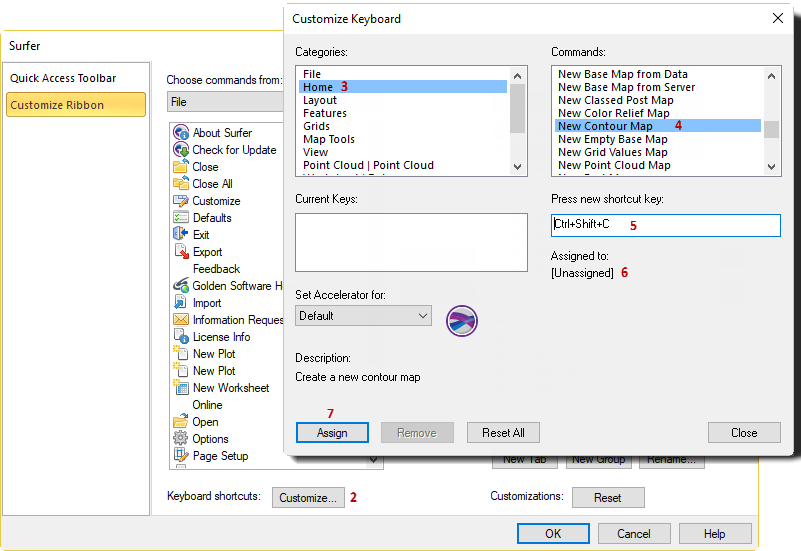Image resolution: width=801 pixels, height=551 pixels.
Task: Click the Reset All button
Action: point(503,433)
